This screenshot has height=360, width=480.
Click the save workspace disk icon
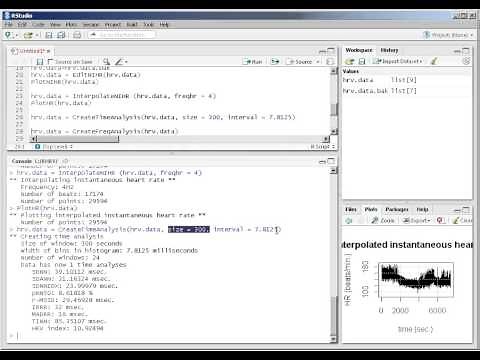[x=362, y=61]
